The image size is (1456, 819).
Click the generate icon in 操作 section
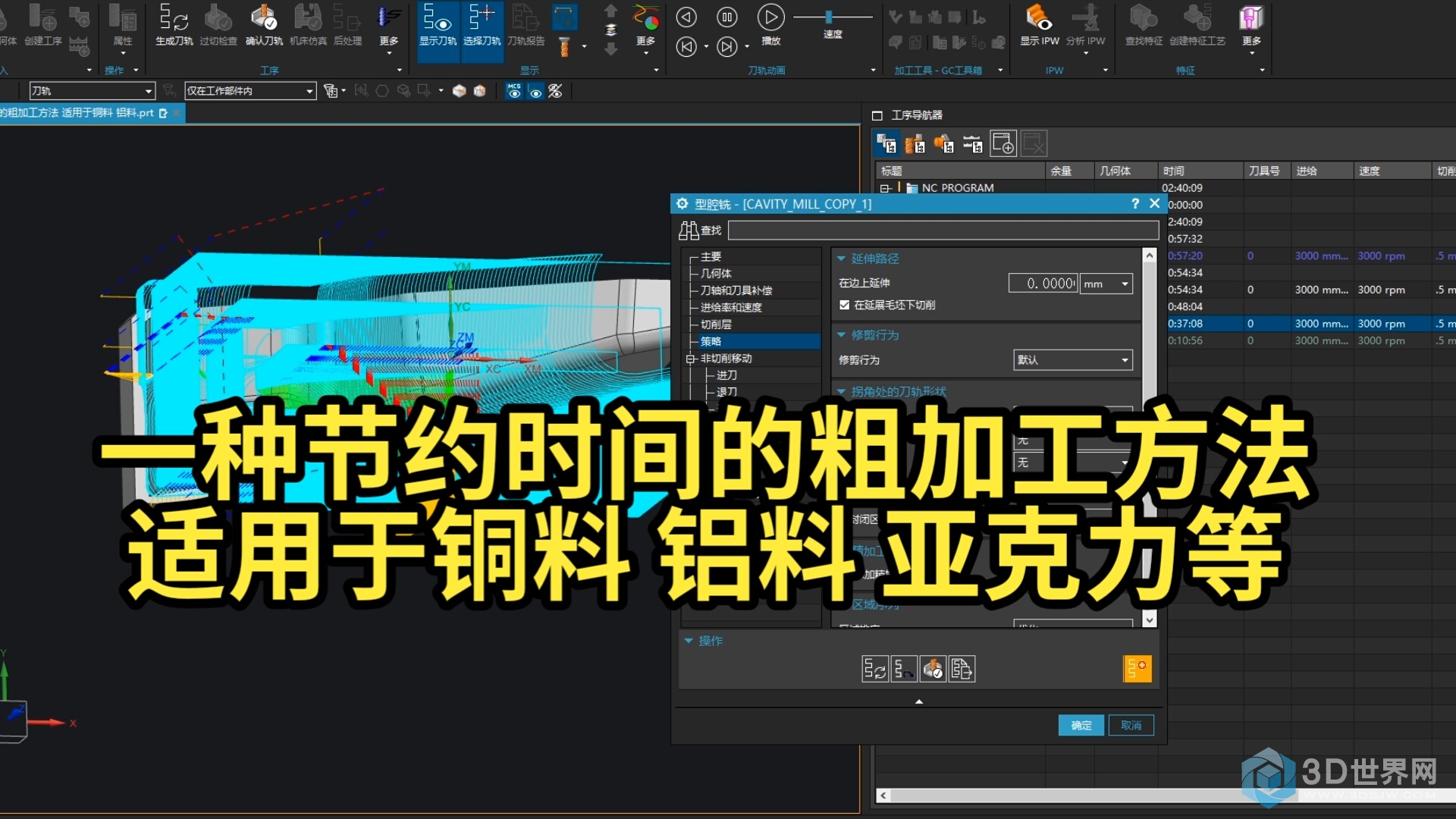[874, 669]
